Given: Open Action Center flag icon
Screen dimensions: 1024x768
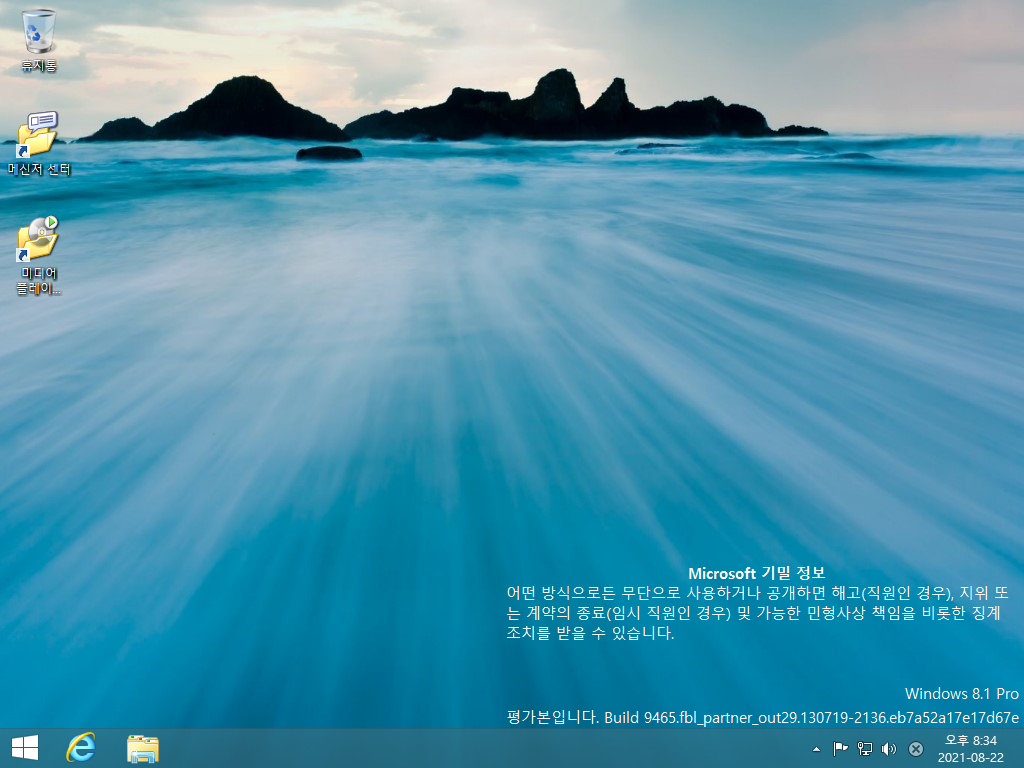Looking at the screenshot, I should tap(840, 749).
